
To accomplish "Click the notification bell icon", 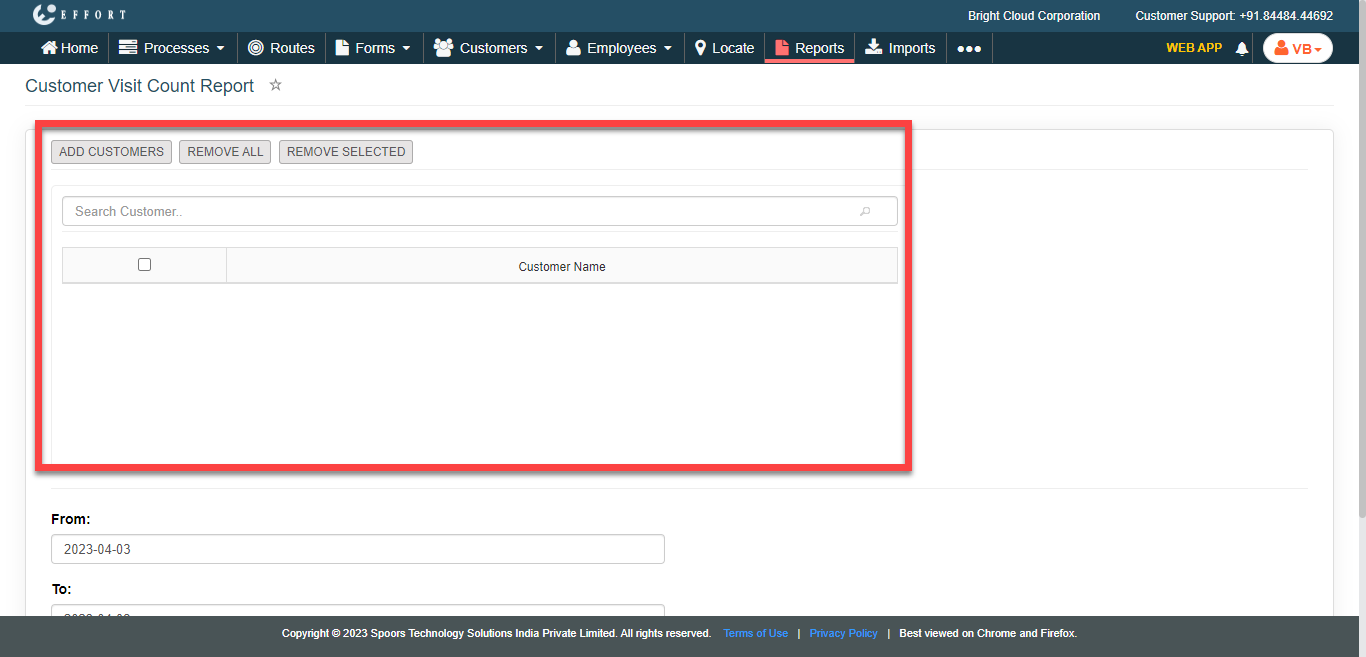I will click(x=1242, y=48).
